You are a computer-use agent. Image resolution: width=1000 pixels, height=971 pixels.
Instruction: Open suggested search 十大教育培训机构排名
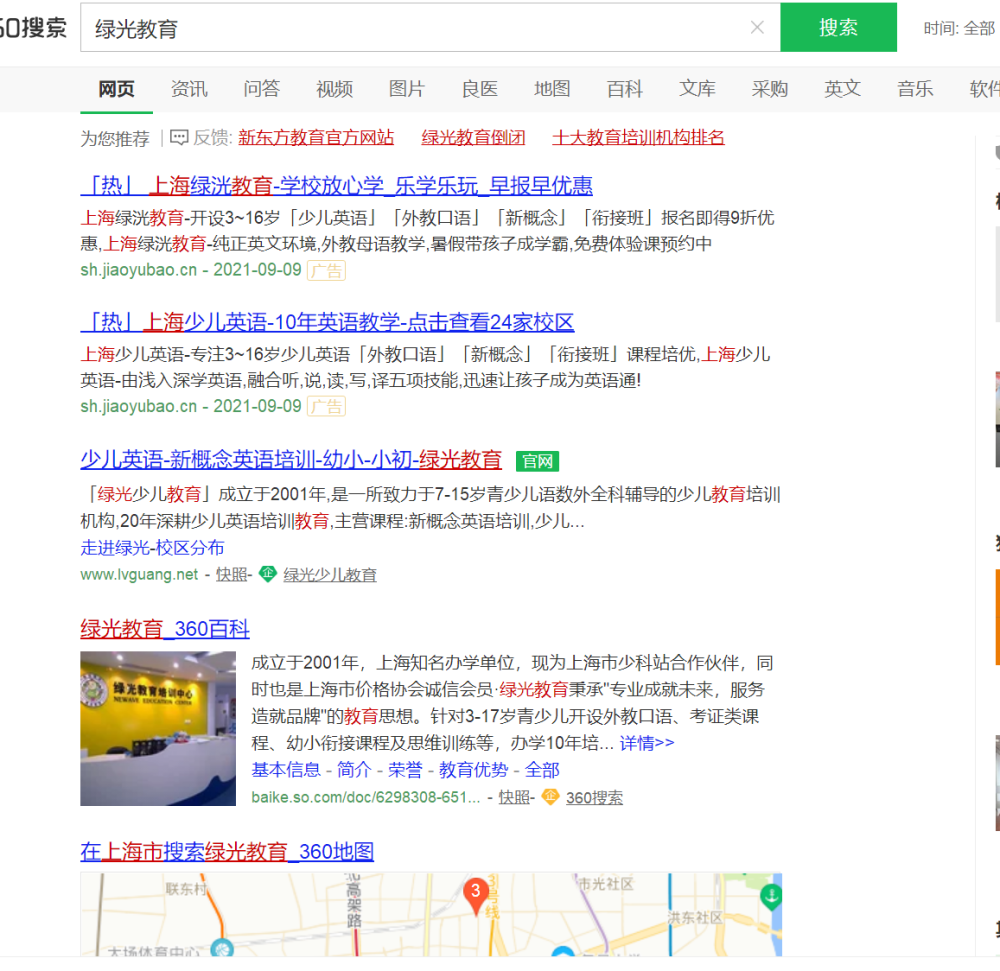coord(638,137)
